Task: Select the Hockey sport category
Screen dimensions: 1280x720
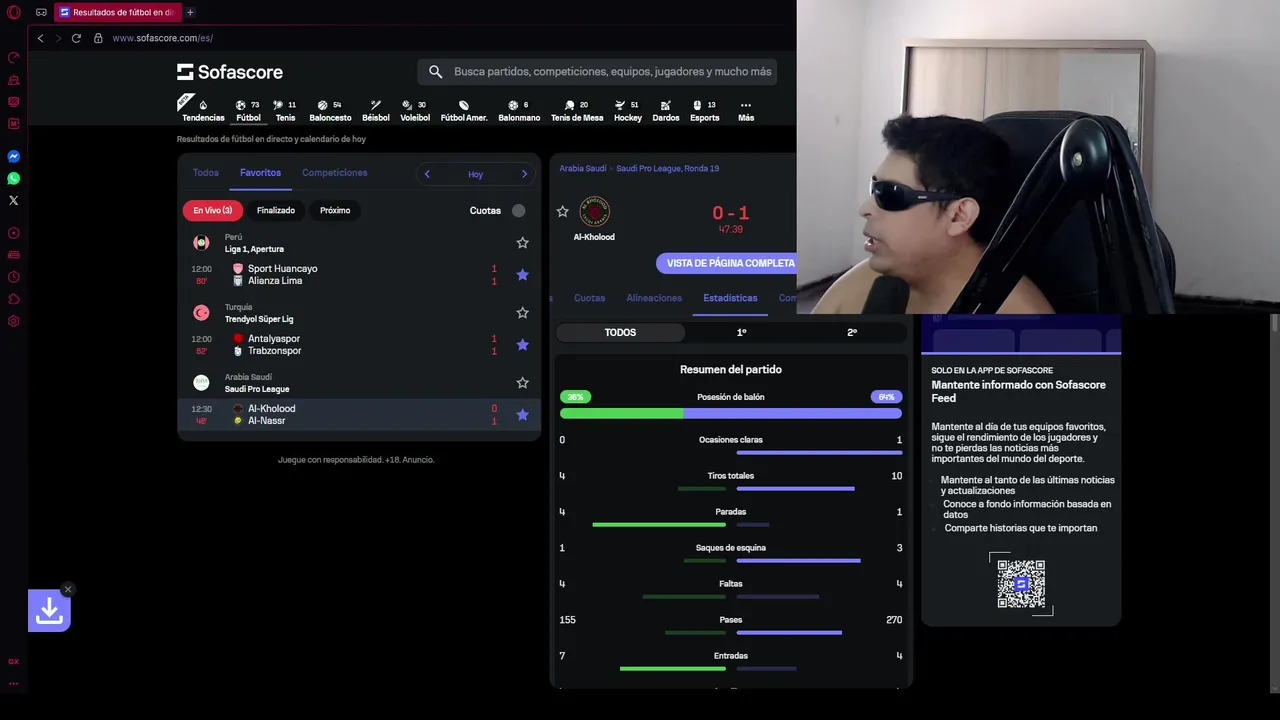Action: [628, 111]
